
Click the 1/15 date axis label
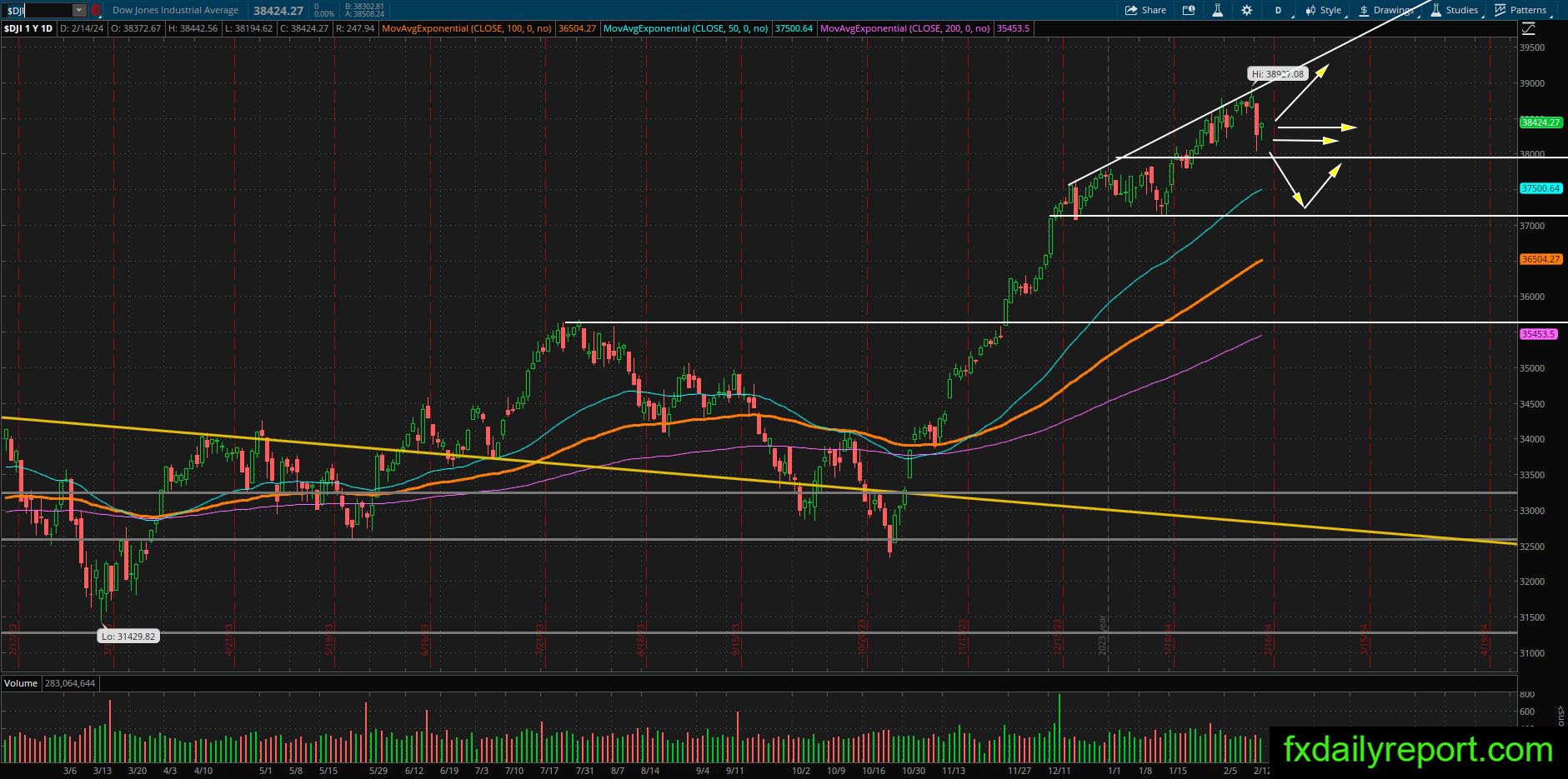[1178, 771]
